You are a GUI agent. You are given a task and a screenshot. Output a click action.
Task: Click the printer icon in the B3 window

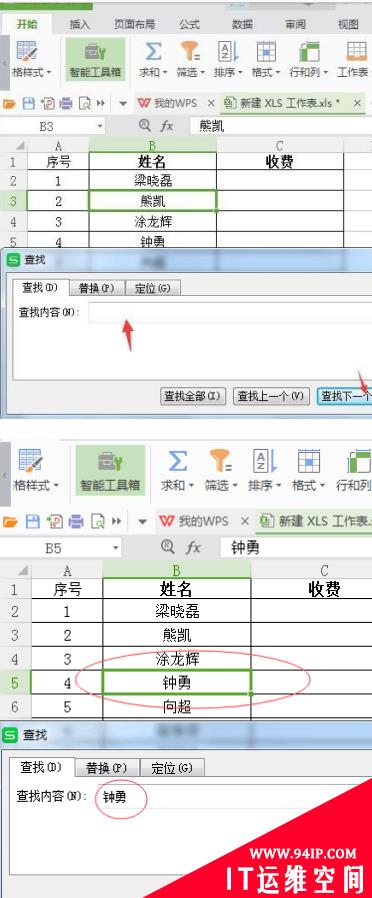(66, 104)
